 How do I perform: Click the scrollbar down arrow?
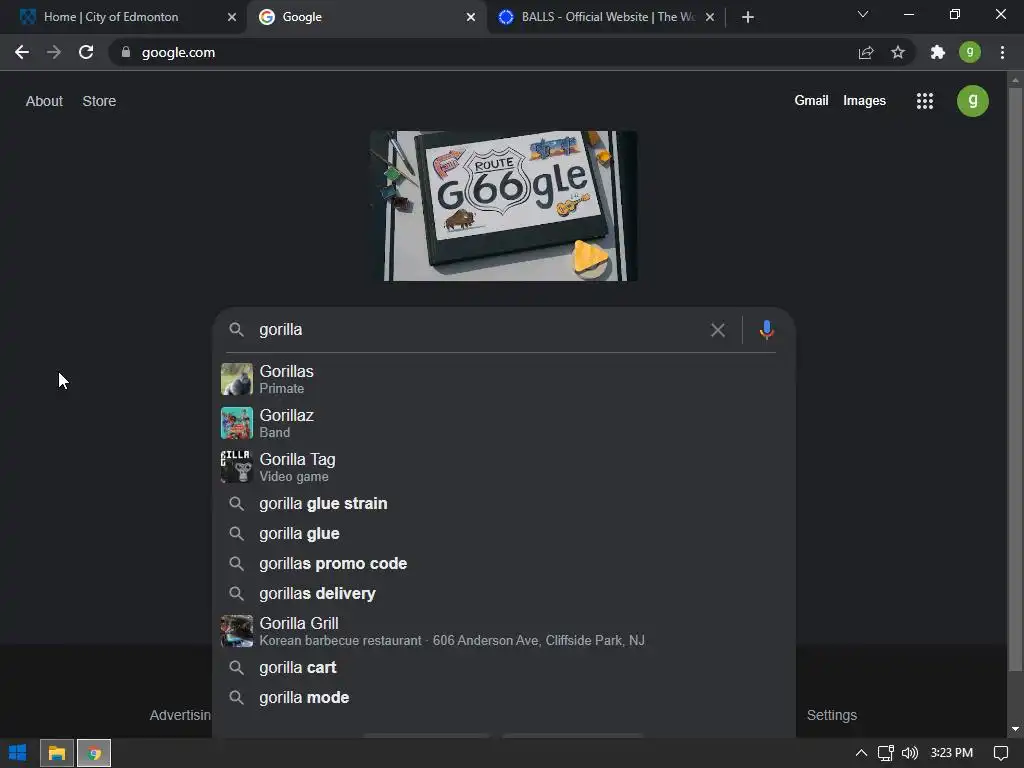pos(1015,729)
